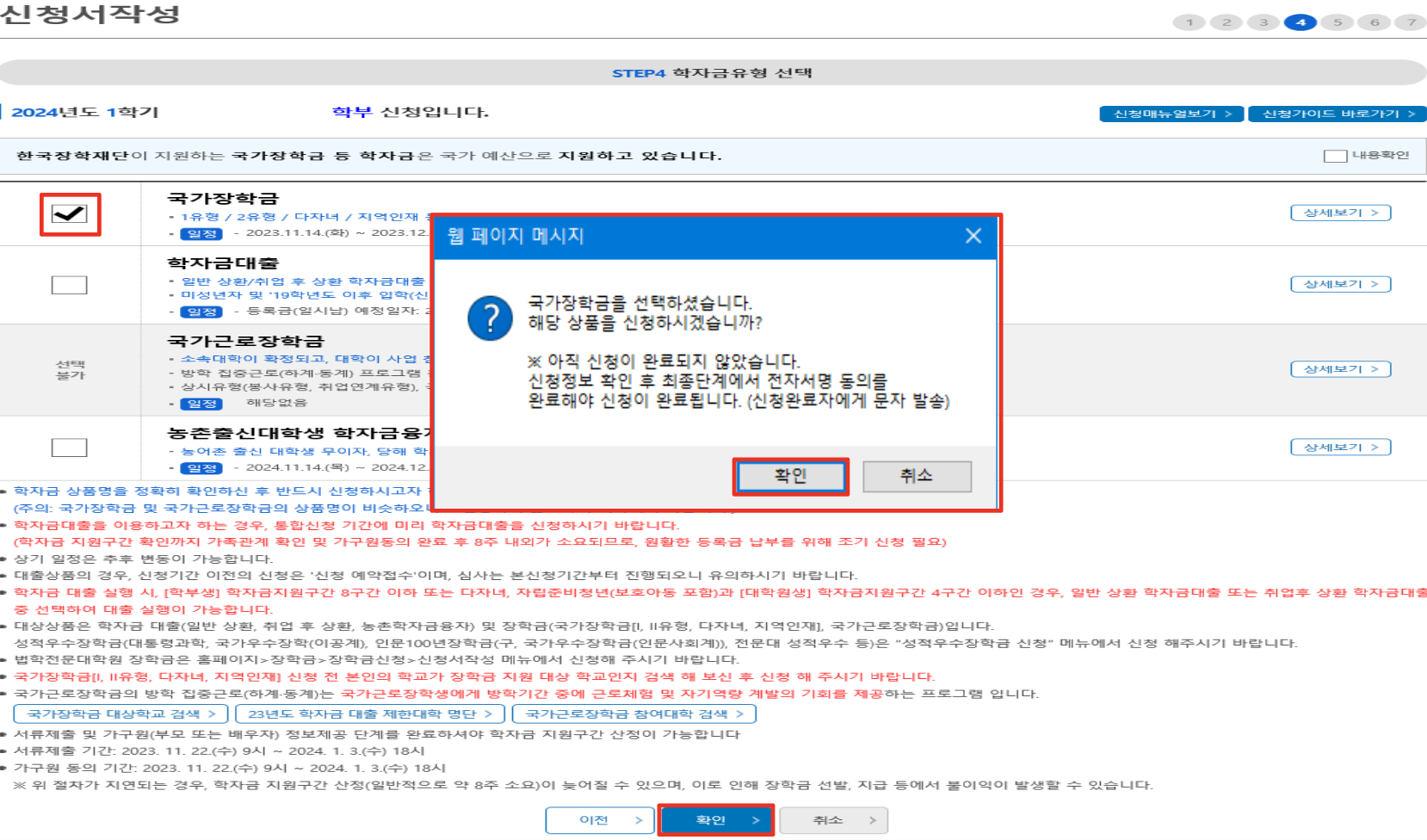Open the 신청매뉴얼보기 link
This screenshot has height=840, width=1427.
tap(1171, 113)
